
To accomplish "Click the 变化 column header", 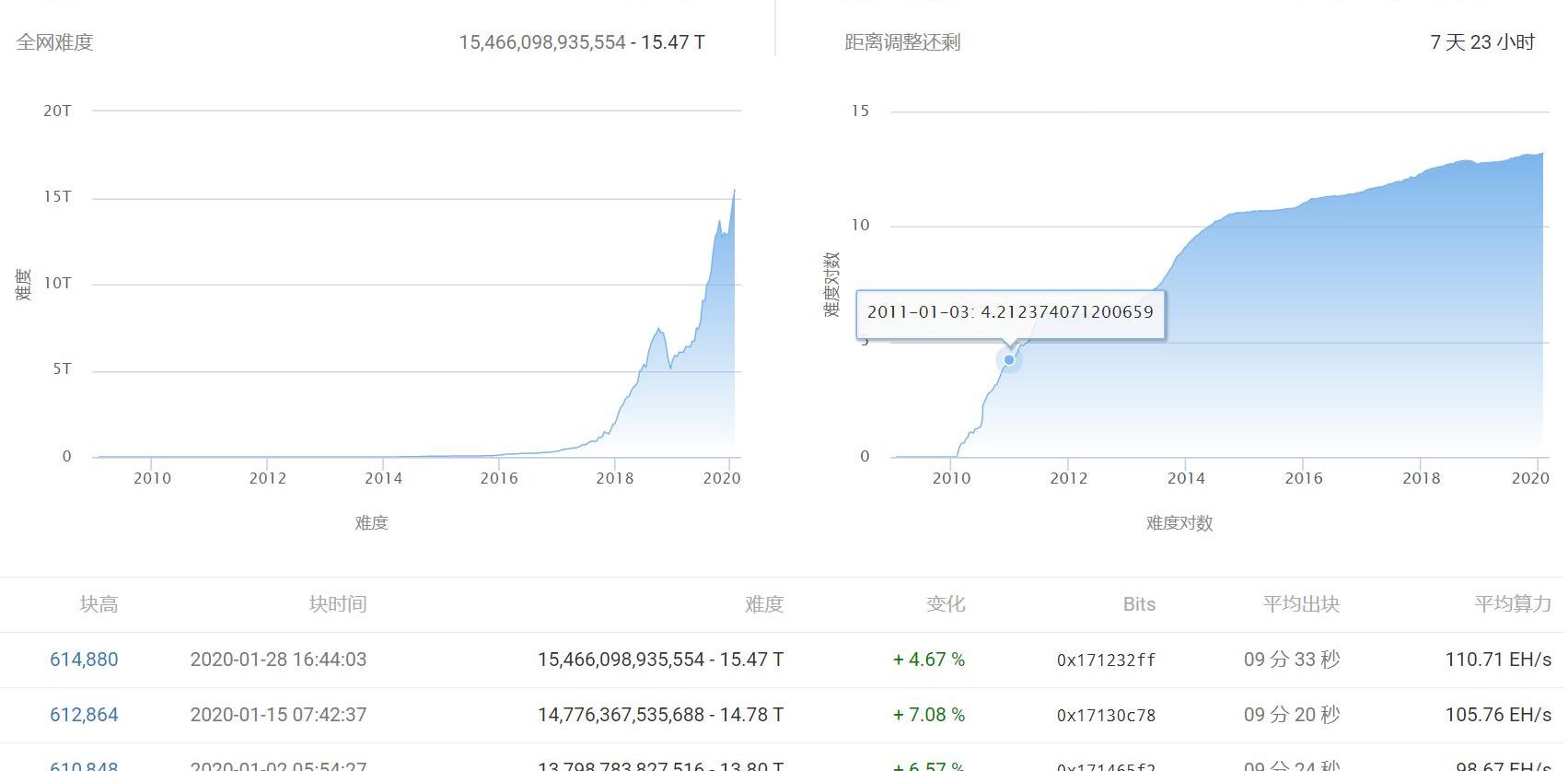I will click(945, 604).
